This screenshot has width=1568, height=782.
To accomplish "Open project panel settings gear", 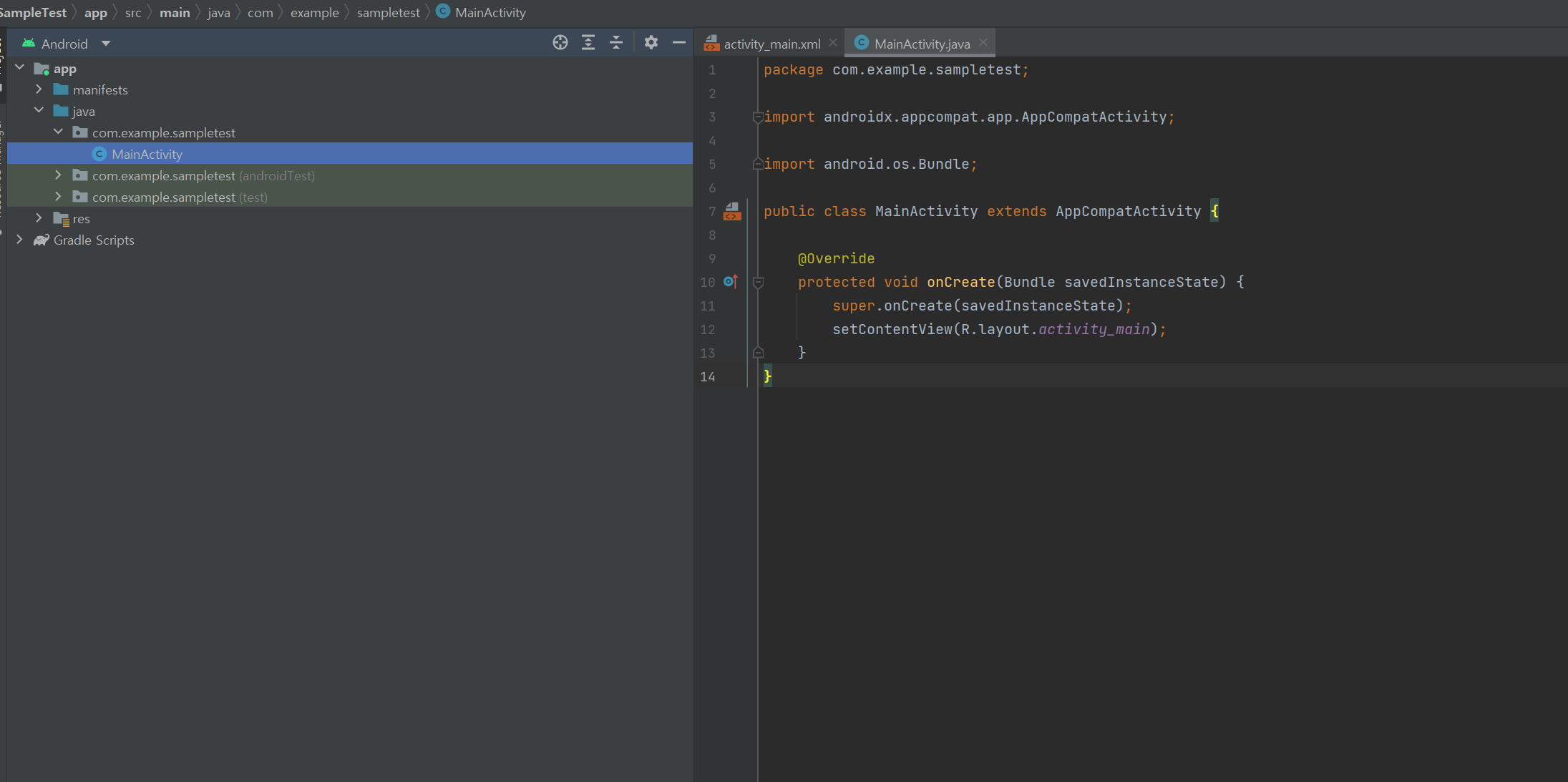I will (651, 43).
